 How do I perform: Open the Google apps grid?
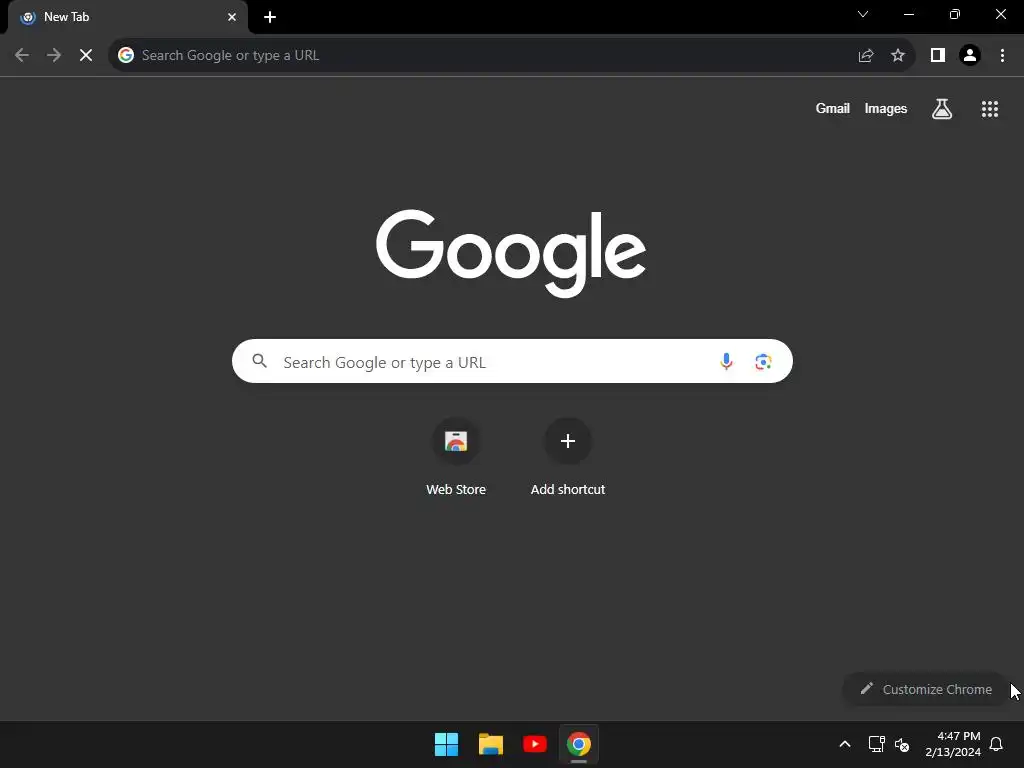990,109
